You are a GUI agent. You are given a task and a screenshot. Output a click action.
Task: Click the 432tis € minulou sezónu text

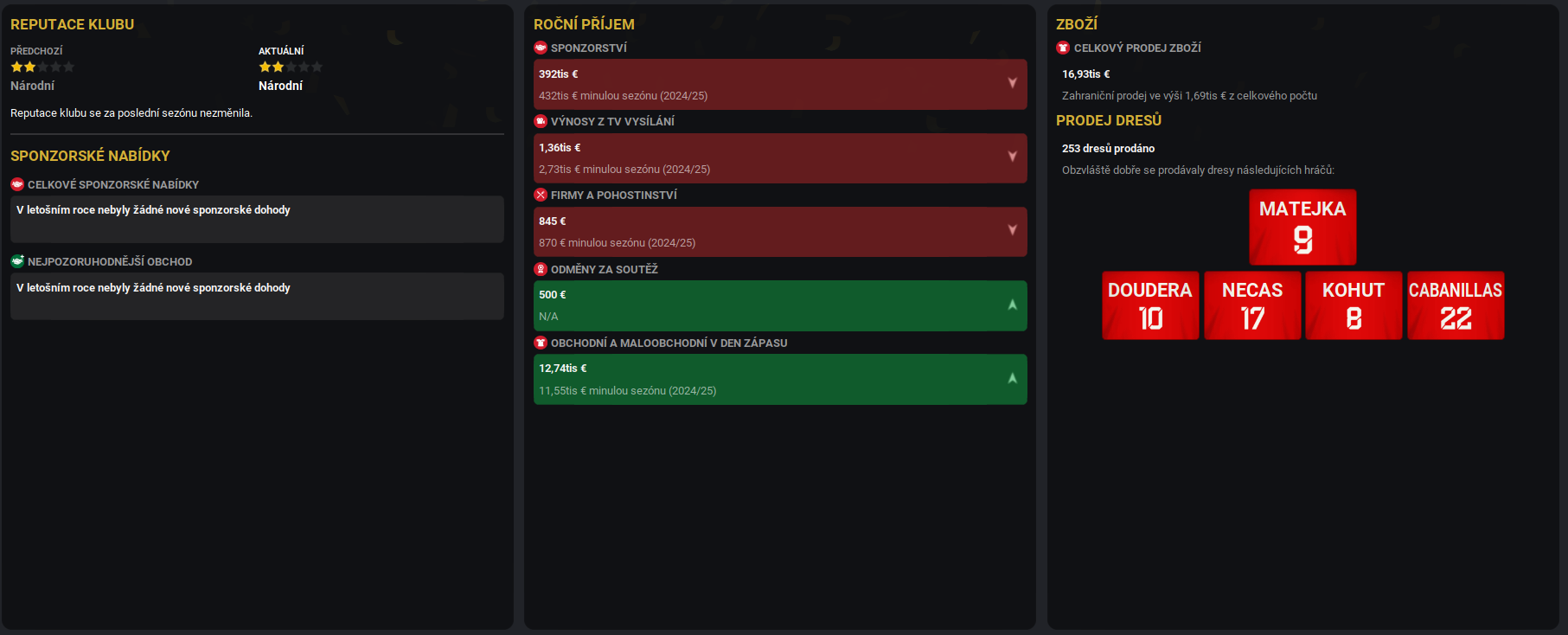click(x=623, y=96)
